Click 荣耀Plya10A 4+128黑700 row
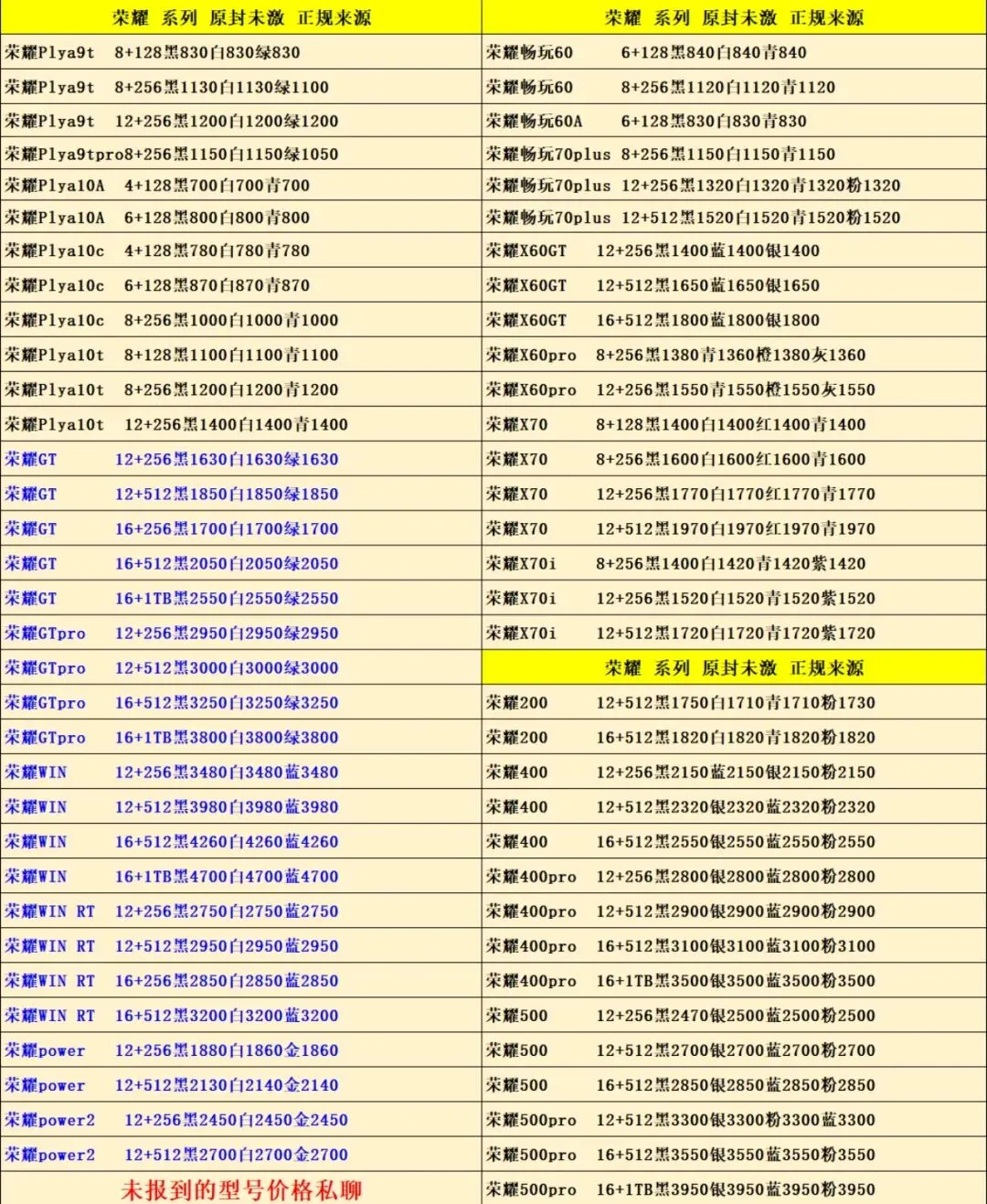The width and height of the screenshot is (987, 1204). (x=241, y=186)
